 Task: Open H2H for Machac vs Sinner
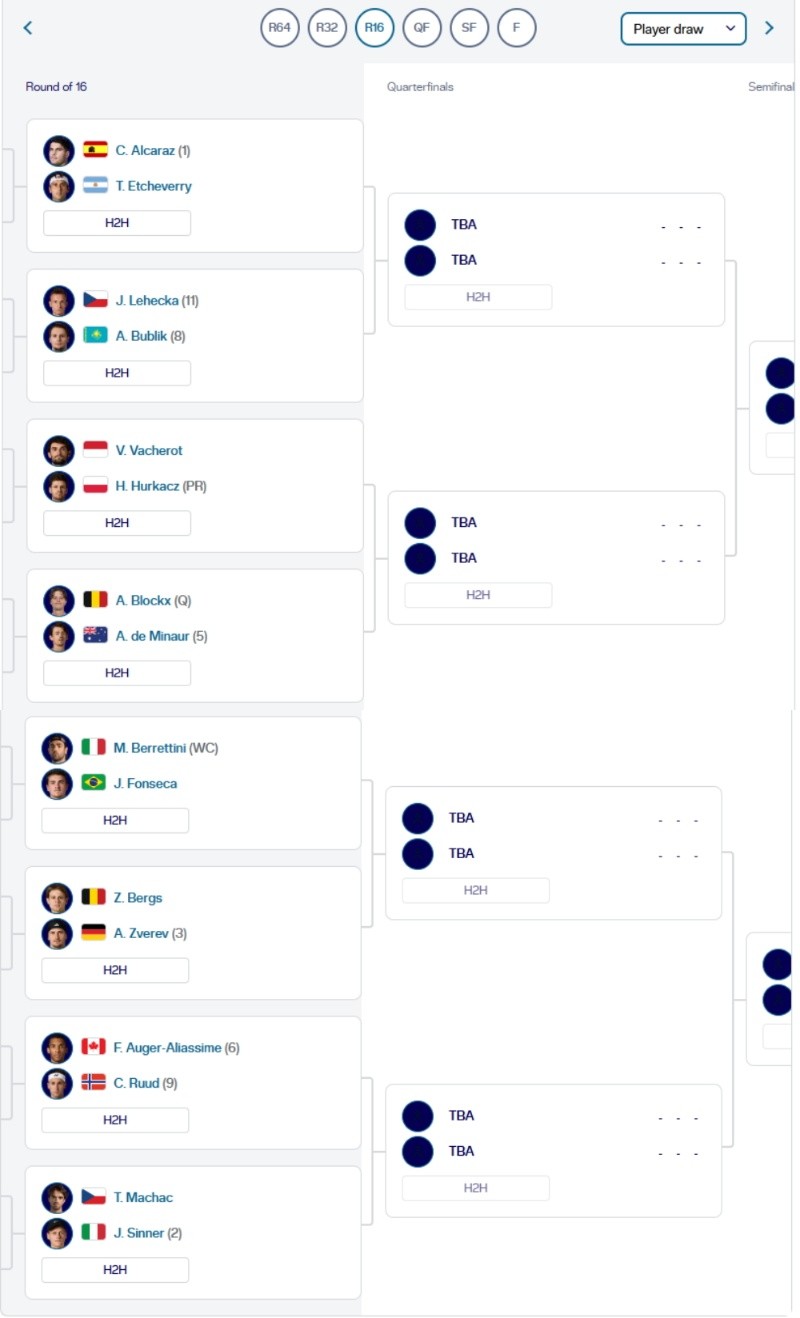(x=115, y=1270)
